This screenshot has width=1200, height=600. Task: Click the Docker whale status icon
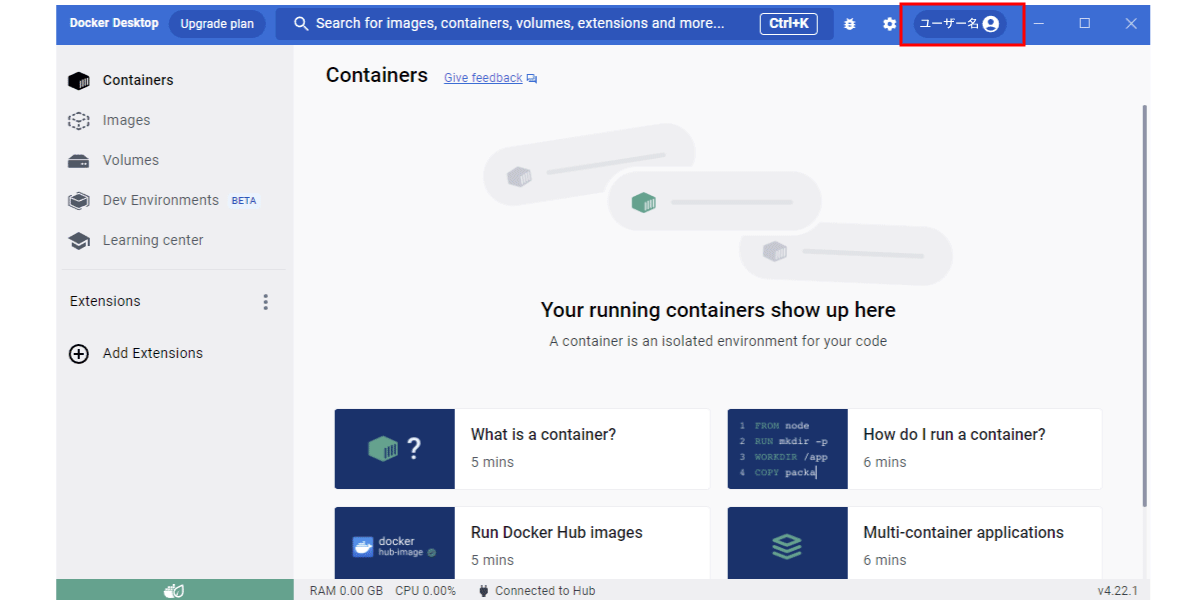click(174, 590)
